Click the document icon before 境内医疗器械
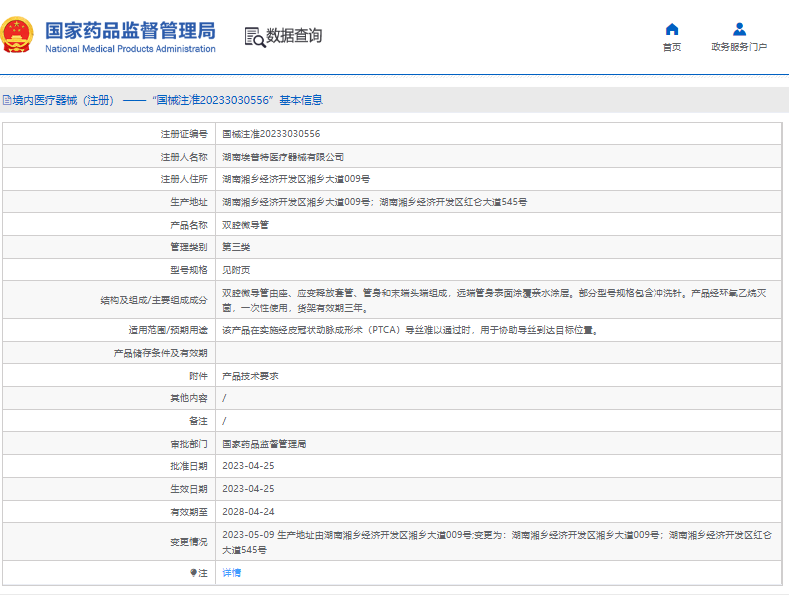This screenshot has height=595, width=789. tap(7, 100)
